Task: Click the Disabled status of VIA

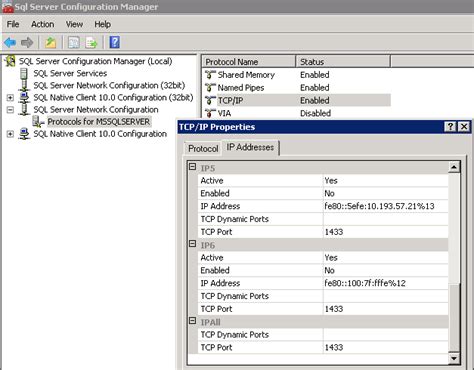Action: pyautogui.click(x=315, y=113)
